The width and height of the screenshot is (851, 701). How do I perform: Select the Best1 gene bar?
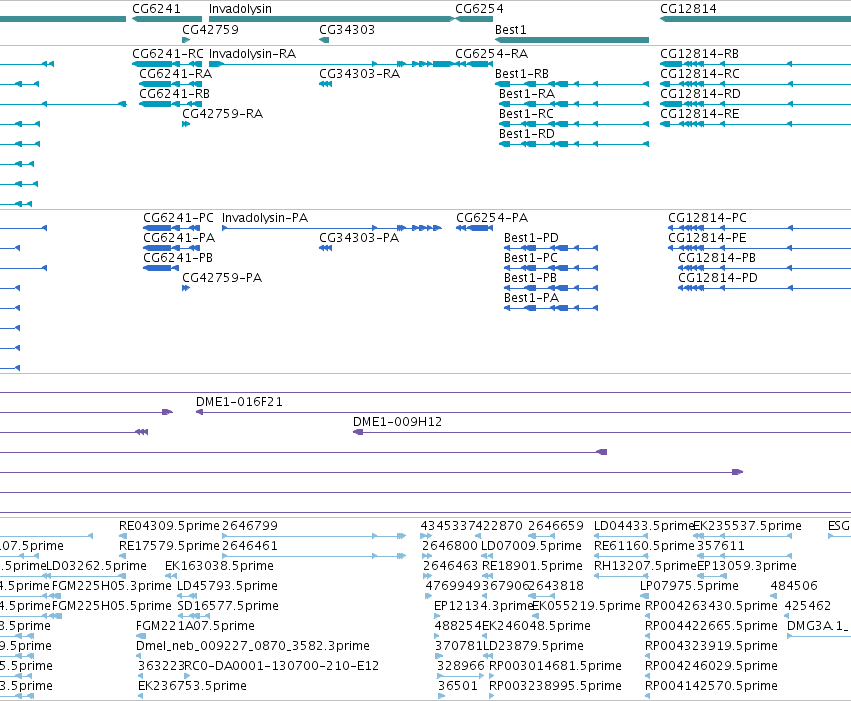click(572, 40)
